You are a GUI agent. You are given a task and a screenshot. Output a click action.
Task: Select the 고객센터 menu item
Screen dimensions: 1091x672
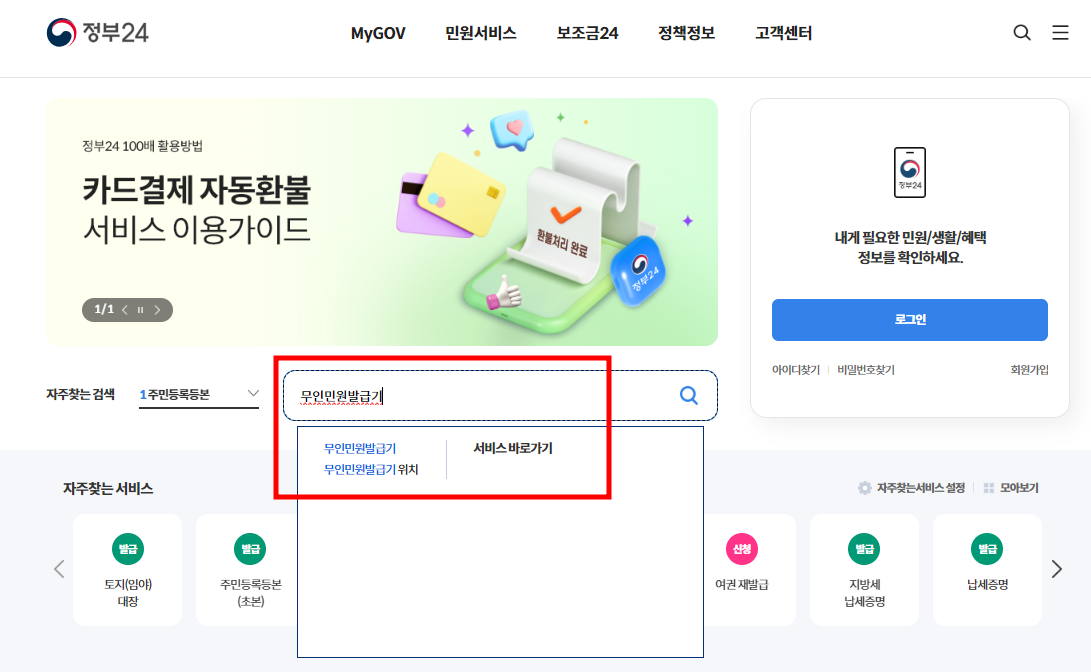(783, 33)
